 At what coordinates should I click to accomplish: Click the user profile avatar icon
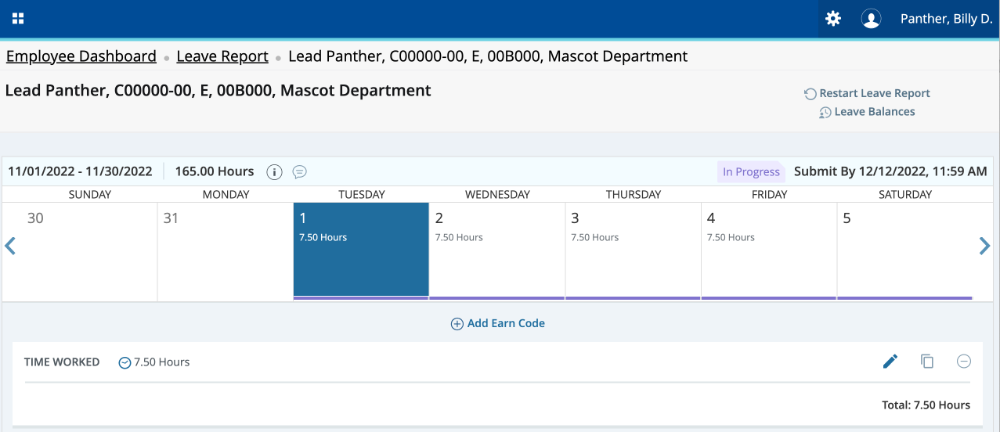tap(871, 19)
